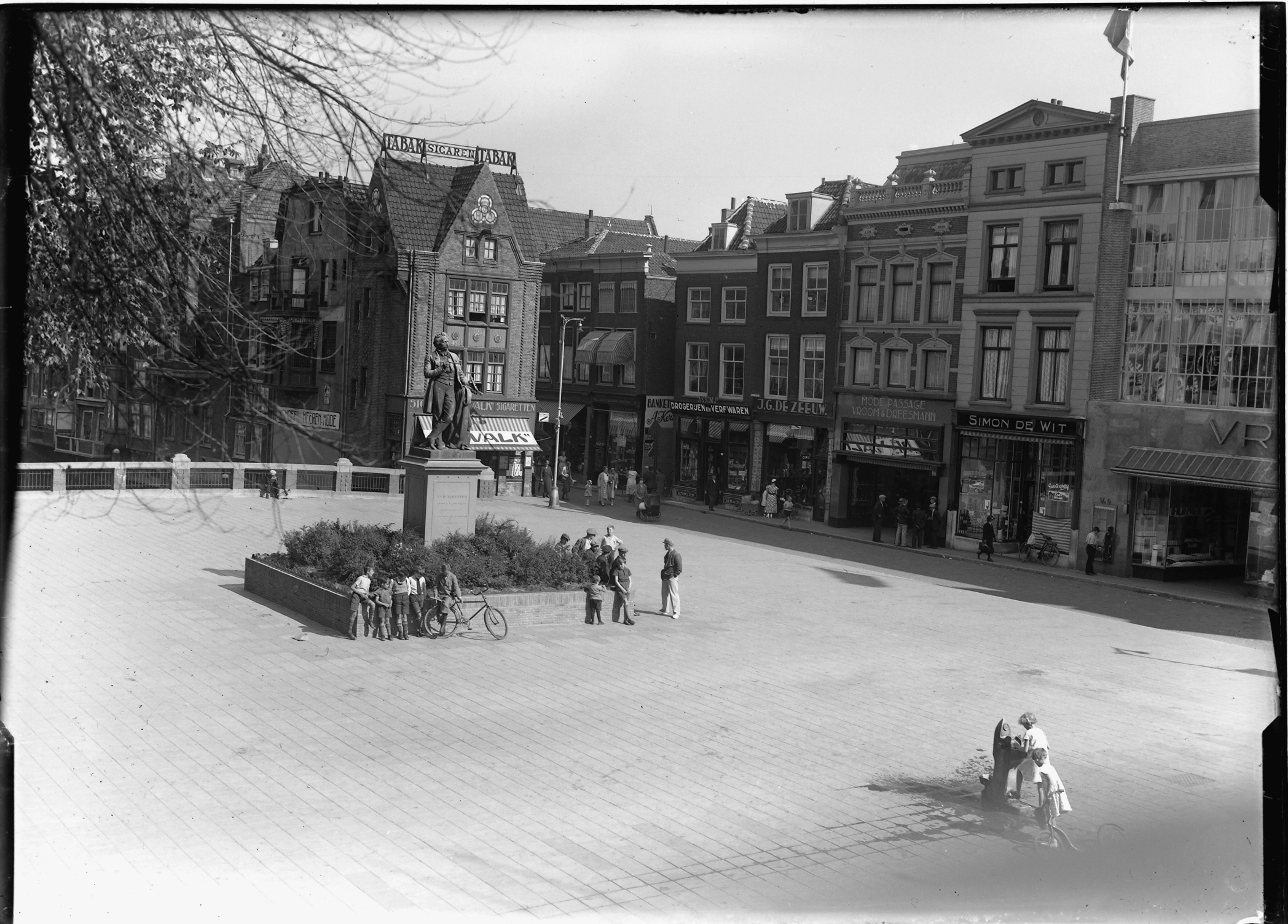The height and width of the screenshot is (924, 1288).
Task: Click the triangular pediment of the tall building
Action: pos(1037,120)
